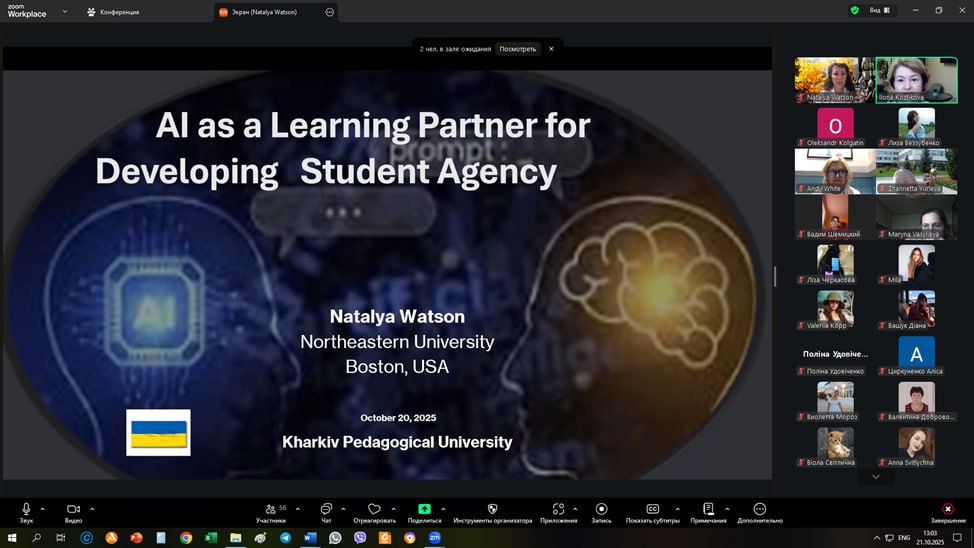Open the Приложения apps icon

tap(558, 509)
